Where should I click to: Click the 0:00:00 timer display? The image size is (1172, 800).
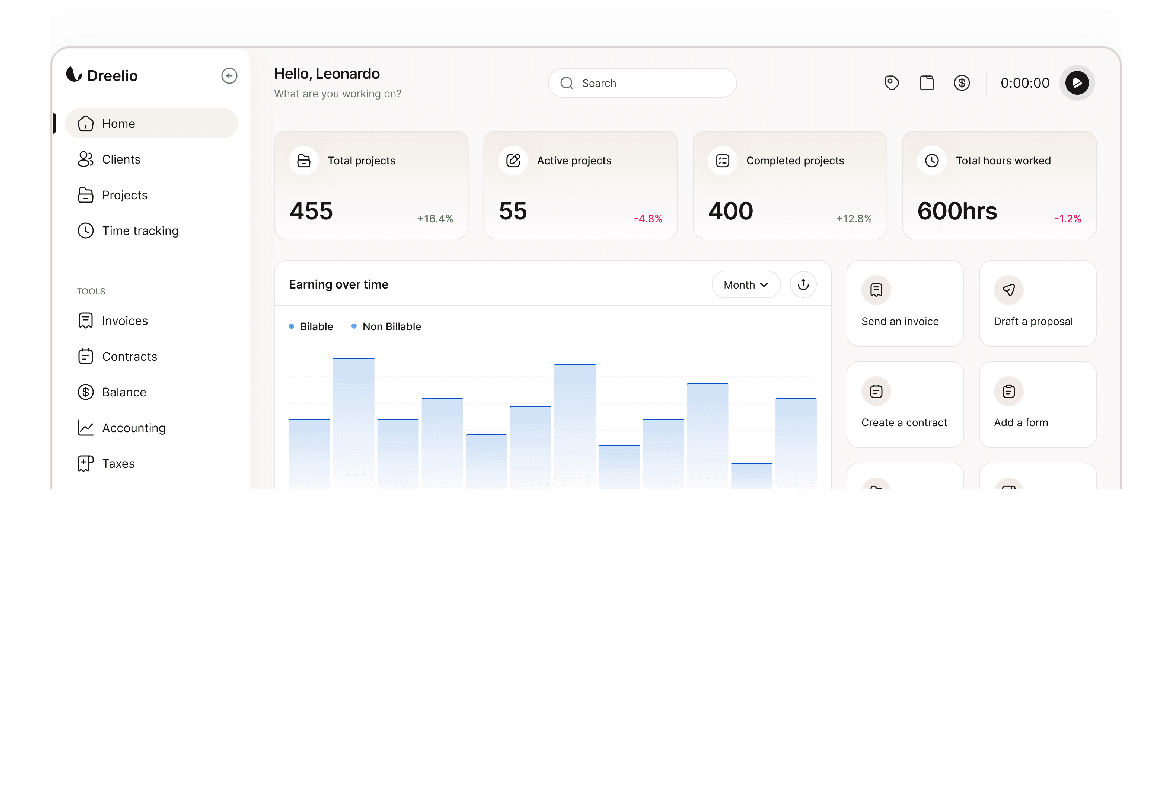pyautogui.click(x=1025, y=83)
